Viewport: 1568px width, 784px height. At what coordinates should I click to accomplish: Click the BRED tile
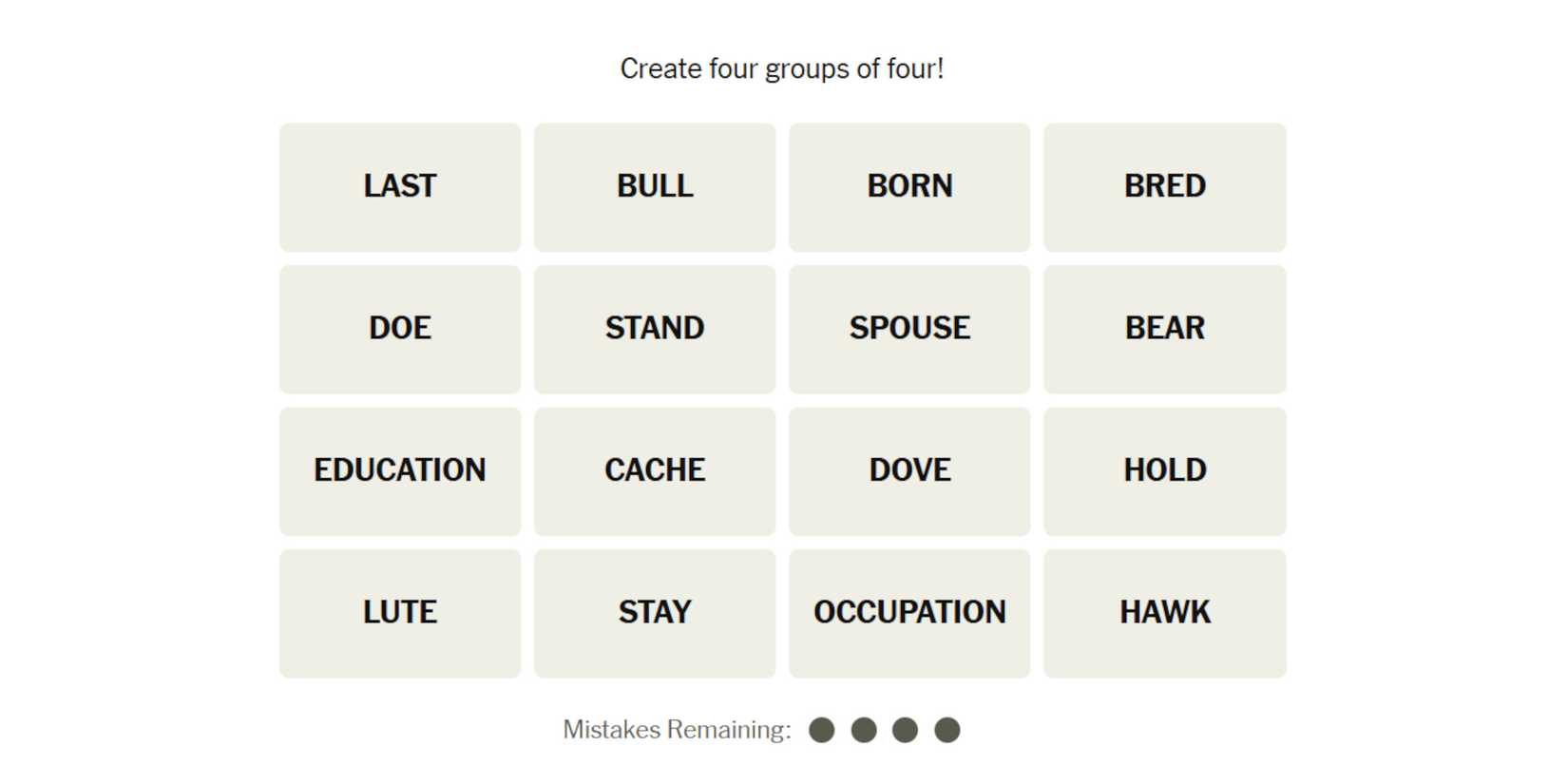[x=1164, y=187]
